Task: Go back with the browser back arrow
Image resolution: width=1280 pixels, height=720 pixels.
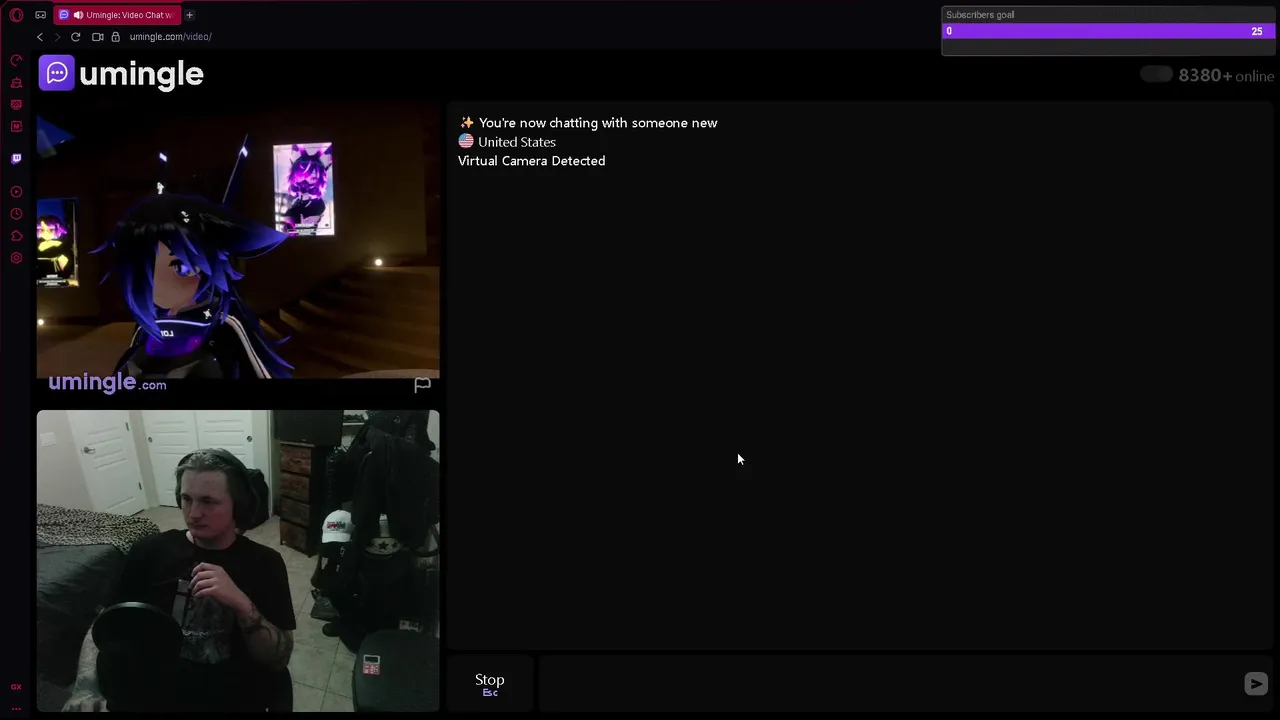Action: coord(40,37)
